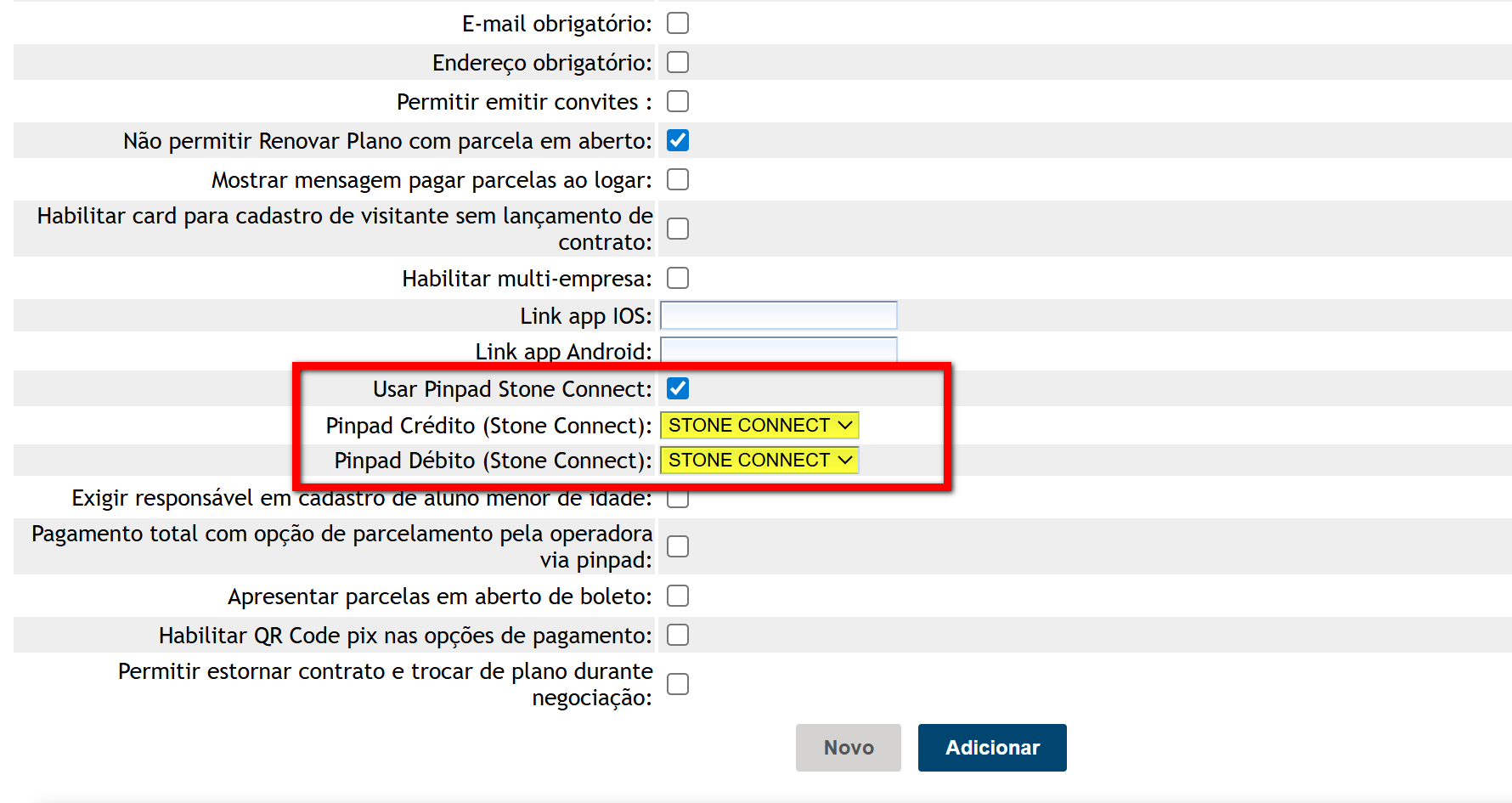Click the Novo button
The image size is (1512, 803).
click(x=848, y=748)
